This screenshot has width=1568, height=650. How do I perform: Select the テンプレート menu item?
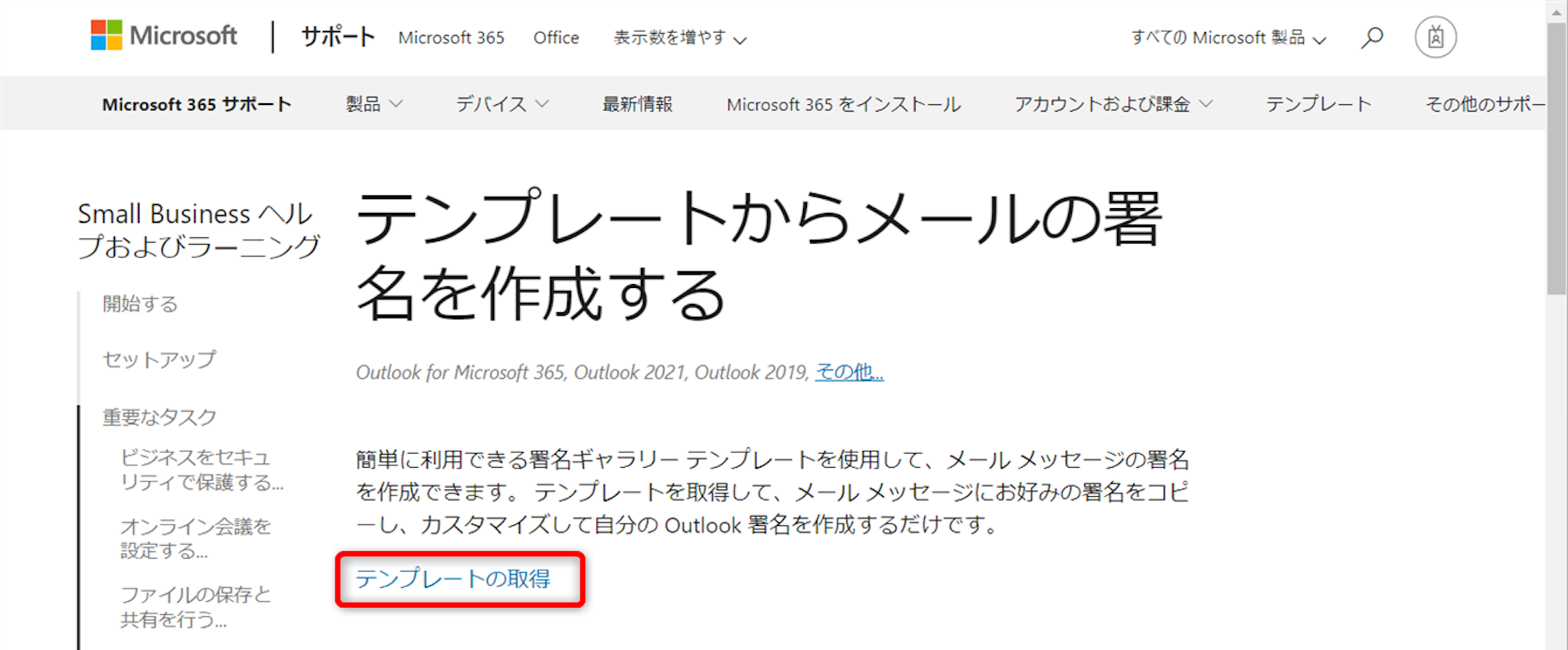click(x=1318, y=104)
